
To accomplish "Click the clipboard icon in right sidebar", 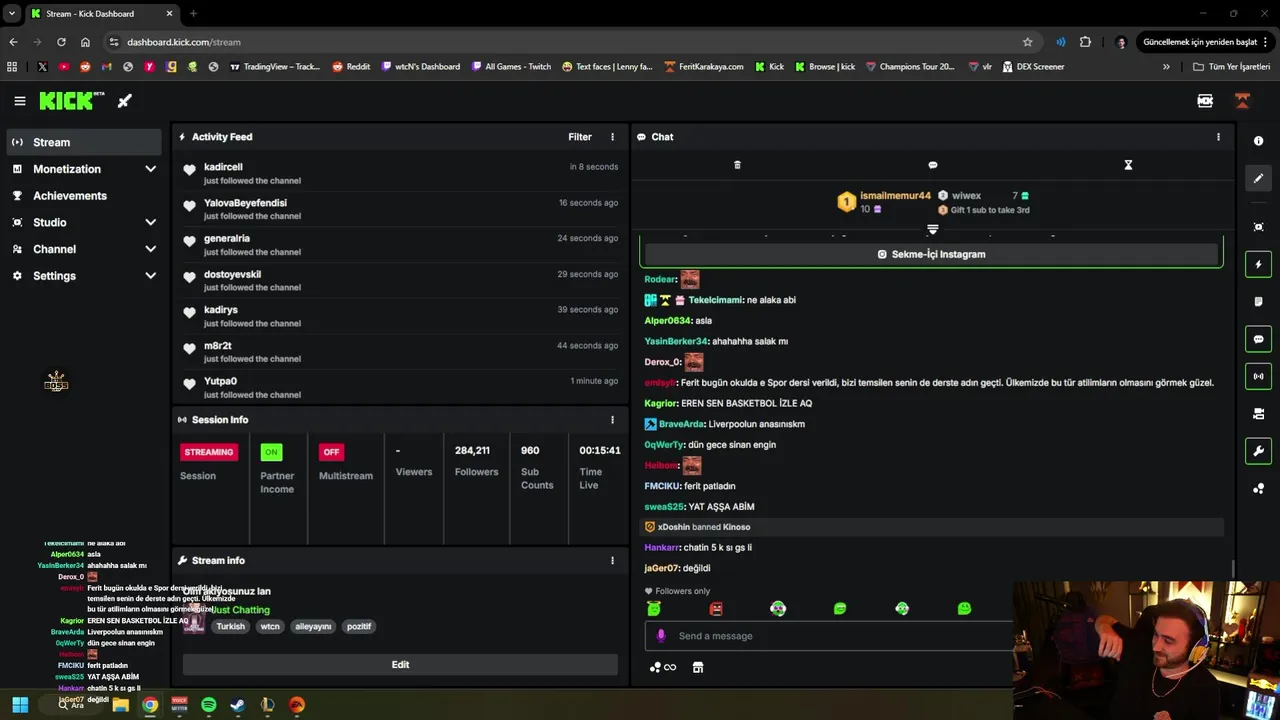I will pos(1259,302).
